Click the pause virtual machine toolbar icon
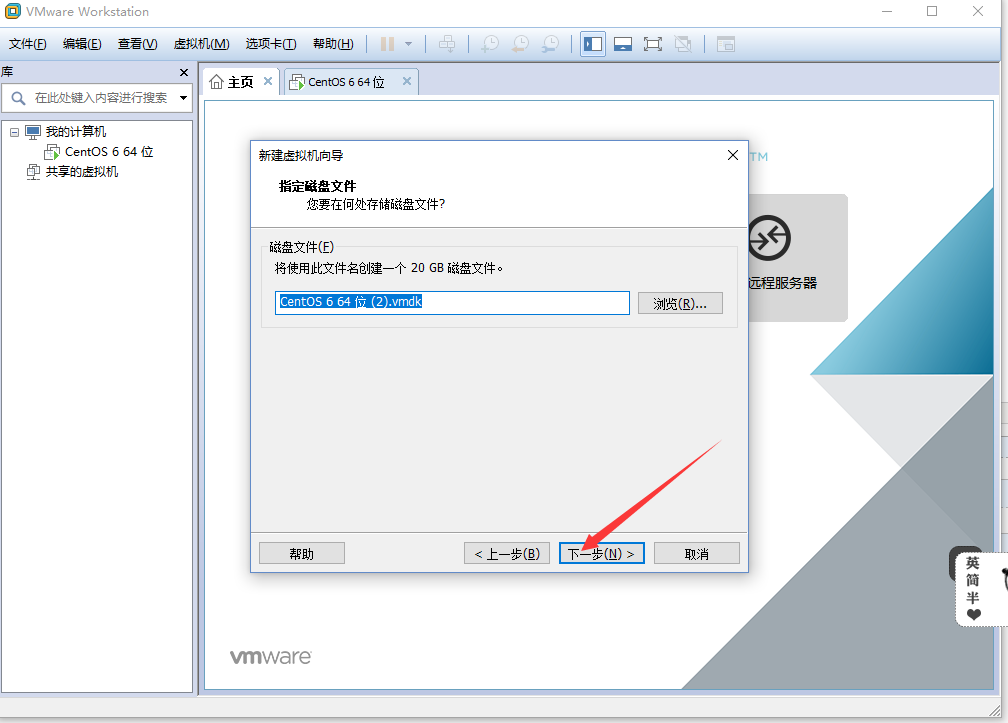1008x723 pixels. (387, 44)
